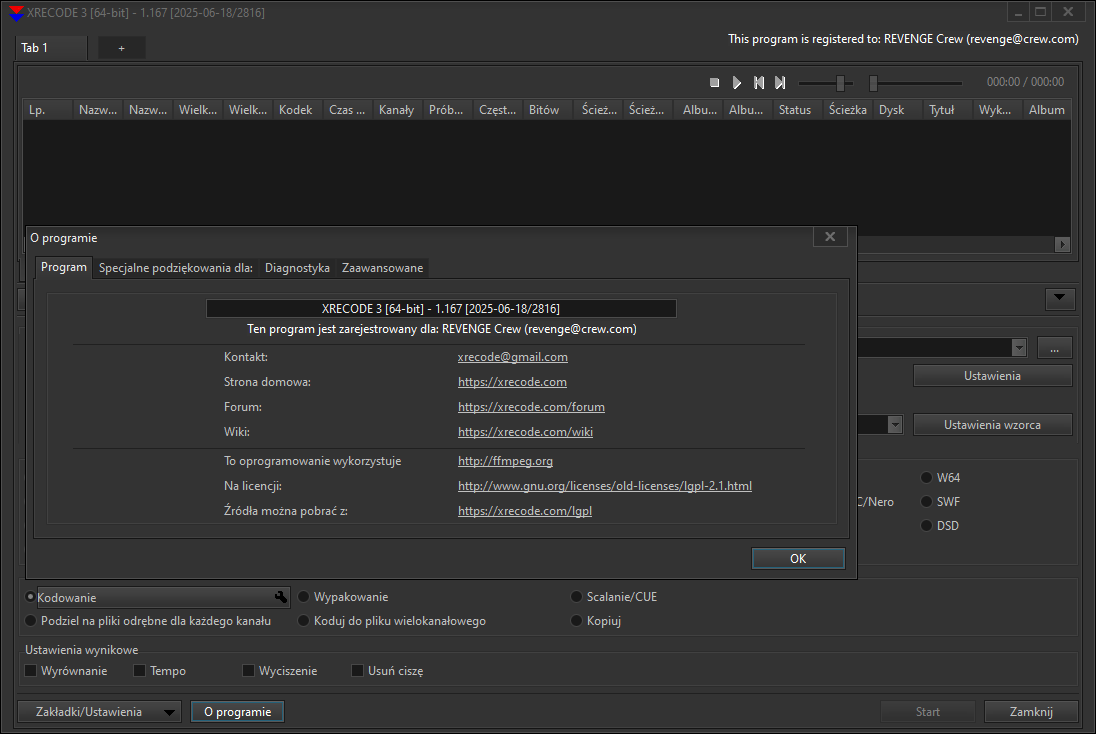This screenshot has height=734, width=1096.
Task: Select the Kopiuj radio option
Action: pos(576,621)
